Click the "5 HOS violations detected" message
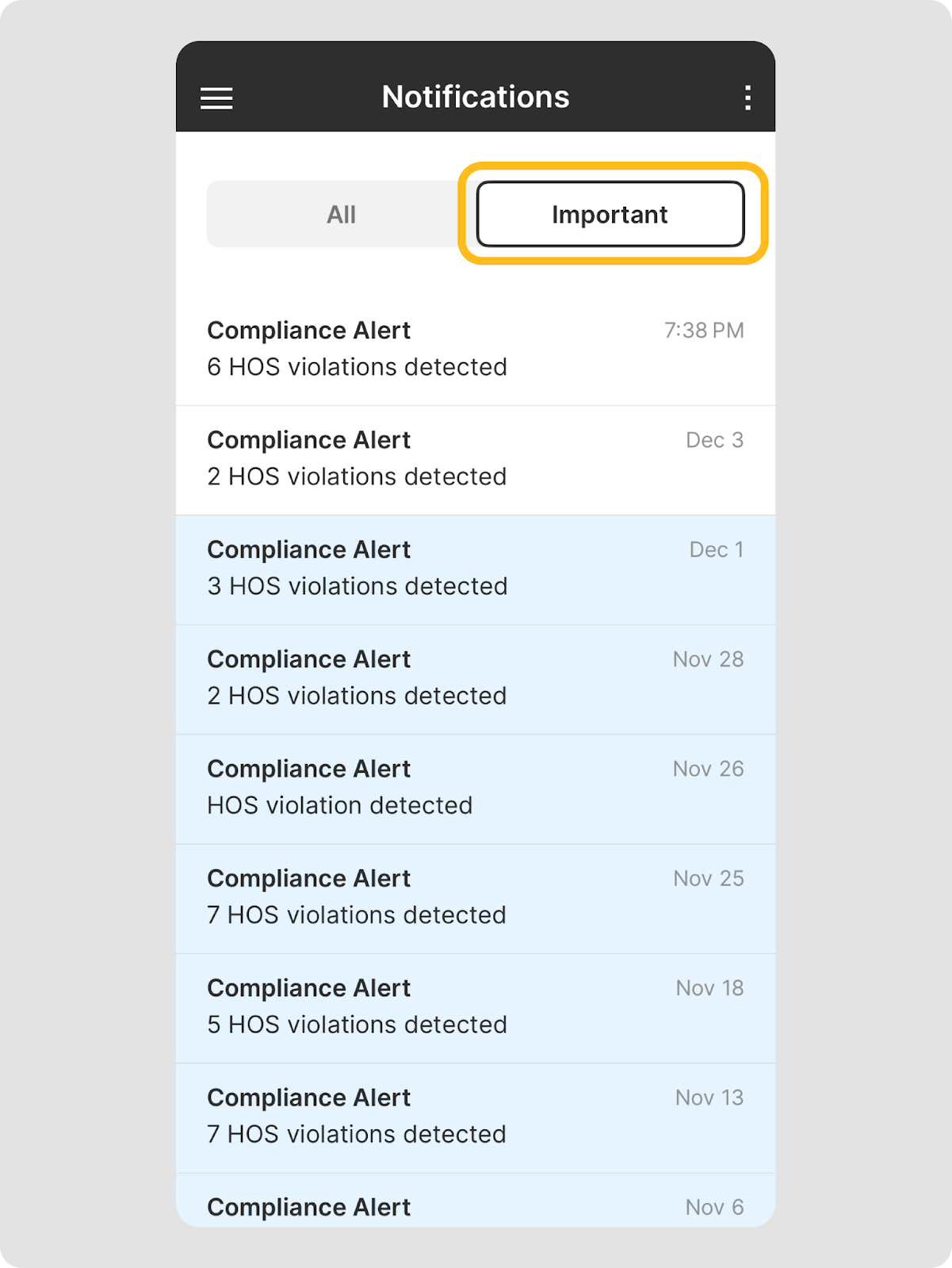This screenshot has height=1268, width=952. pos(357,1025)
